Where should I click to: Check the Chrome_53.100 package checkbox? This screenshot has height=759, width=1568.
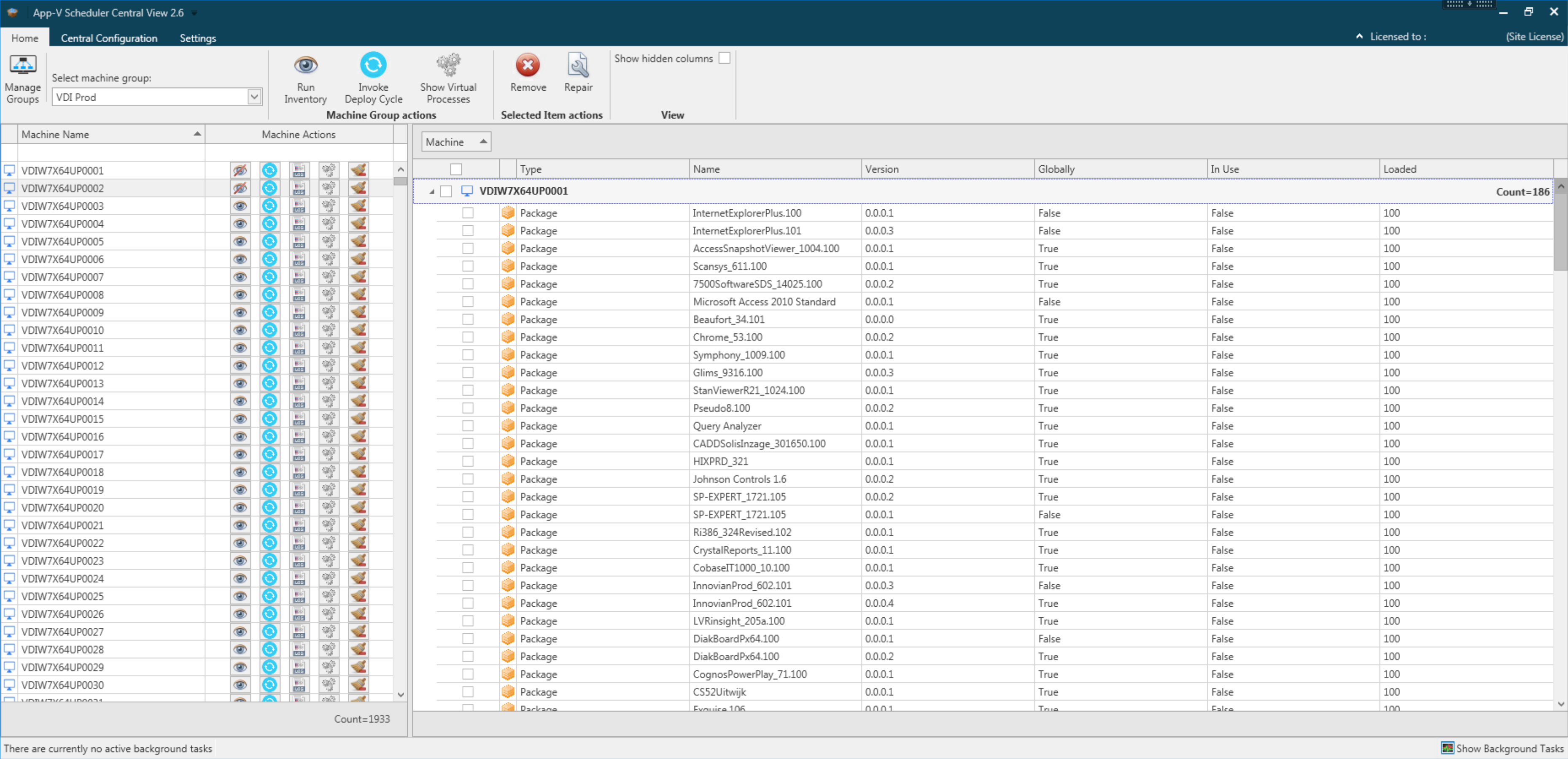point(467,337)
